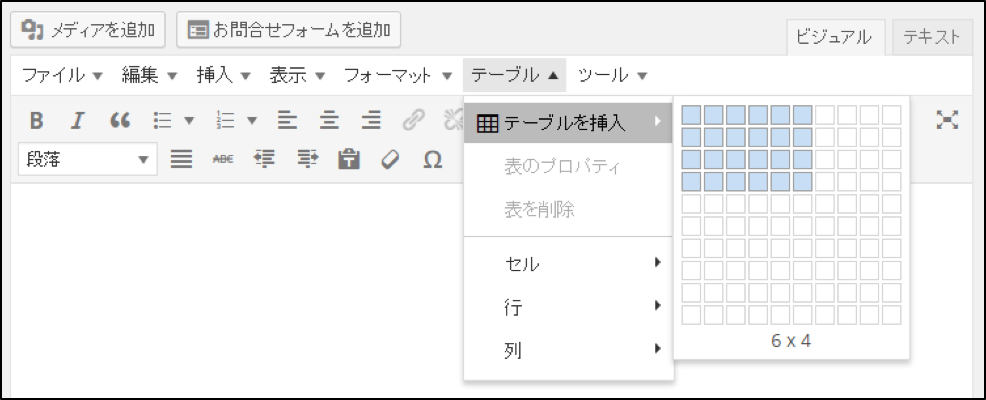Open the 挿入 menu
The image size is (986, 400).
click(x=223, y=75)
